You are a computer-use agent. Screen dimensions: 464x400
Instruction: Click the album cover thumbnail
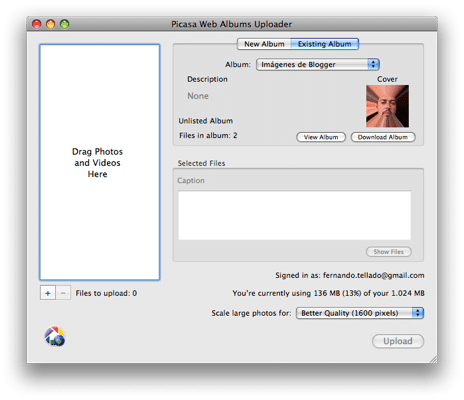387,106
